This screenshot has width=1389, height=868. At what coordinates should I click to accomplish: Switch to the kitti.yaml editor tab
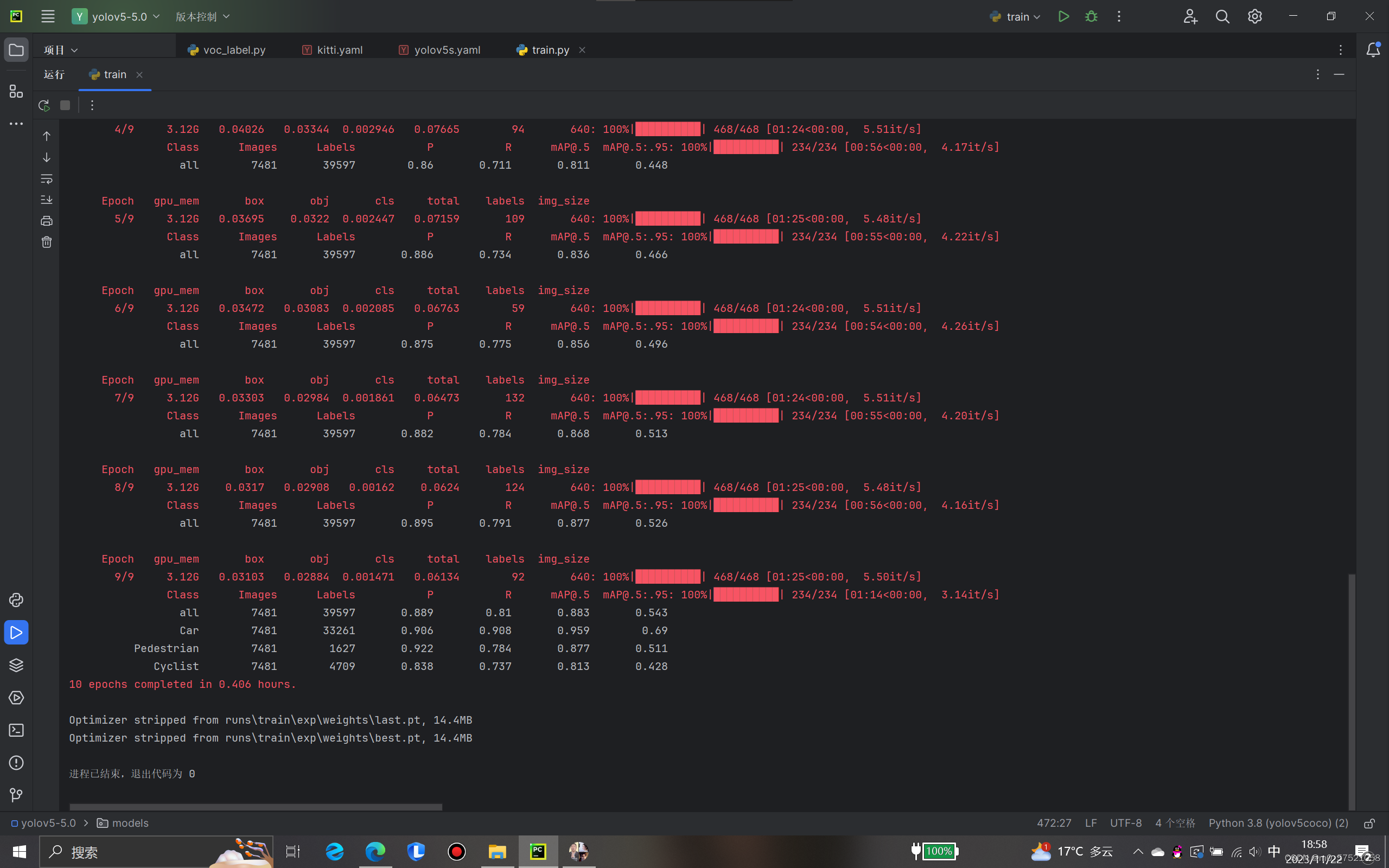339,50
